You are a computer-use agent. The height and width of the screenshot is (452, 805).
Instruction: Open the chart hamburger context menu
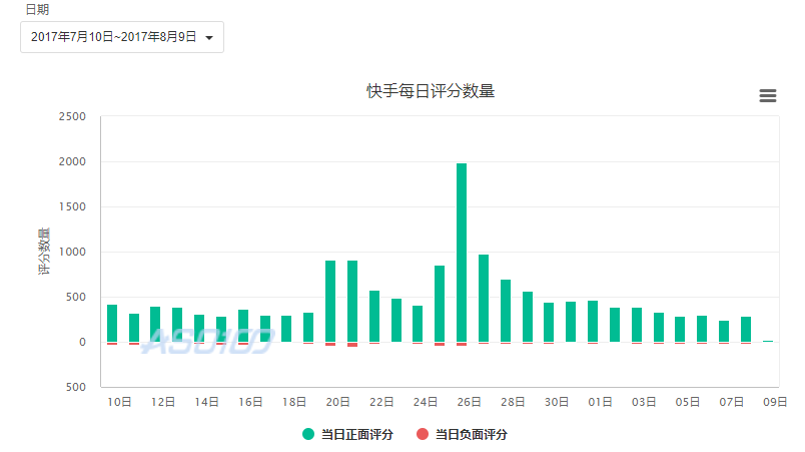[768, 96]
